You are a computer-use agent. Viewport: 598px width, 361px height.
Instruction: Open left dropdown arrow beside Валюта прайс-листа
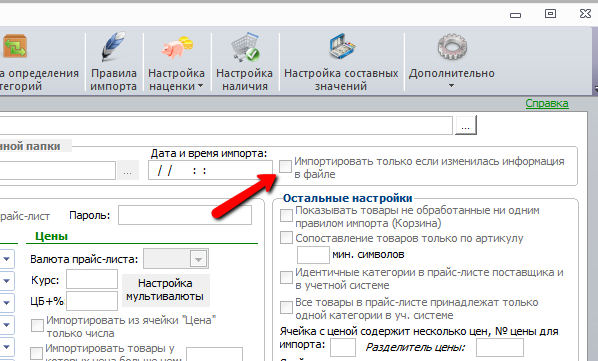point(7,259)
